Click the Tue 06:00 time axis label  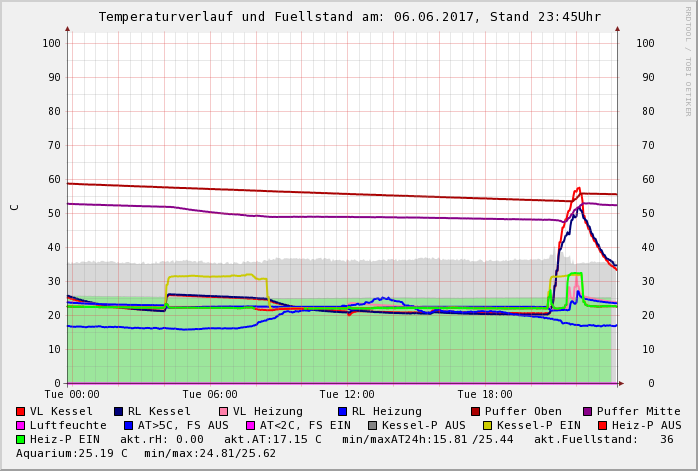pyautogui.click(x=210, y=395)
